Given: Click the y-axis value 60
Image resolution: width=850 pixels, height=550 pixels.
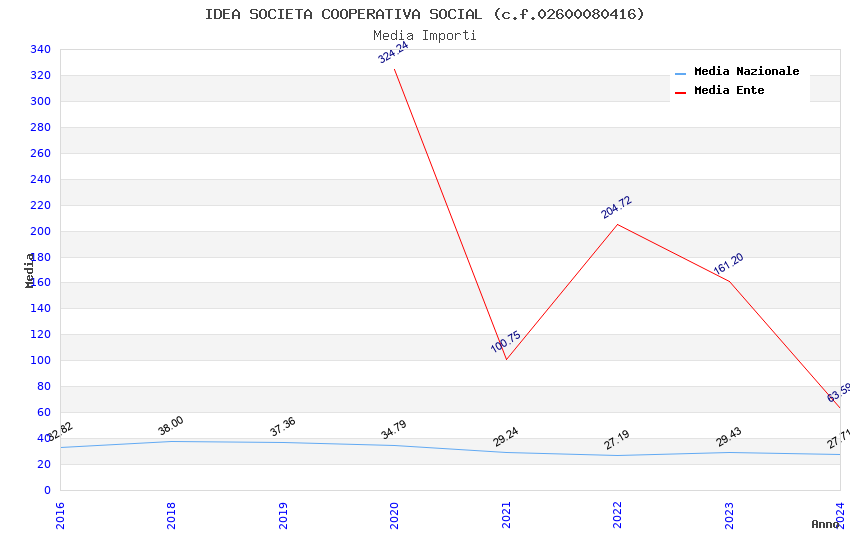Looking at the screenshot, I should point(44,412).
